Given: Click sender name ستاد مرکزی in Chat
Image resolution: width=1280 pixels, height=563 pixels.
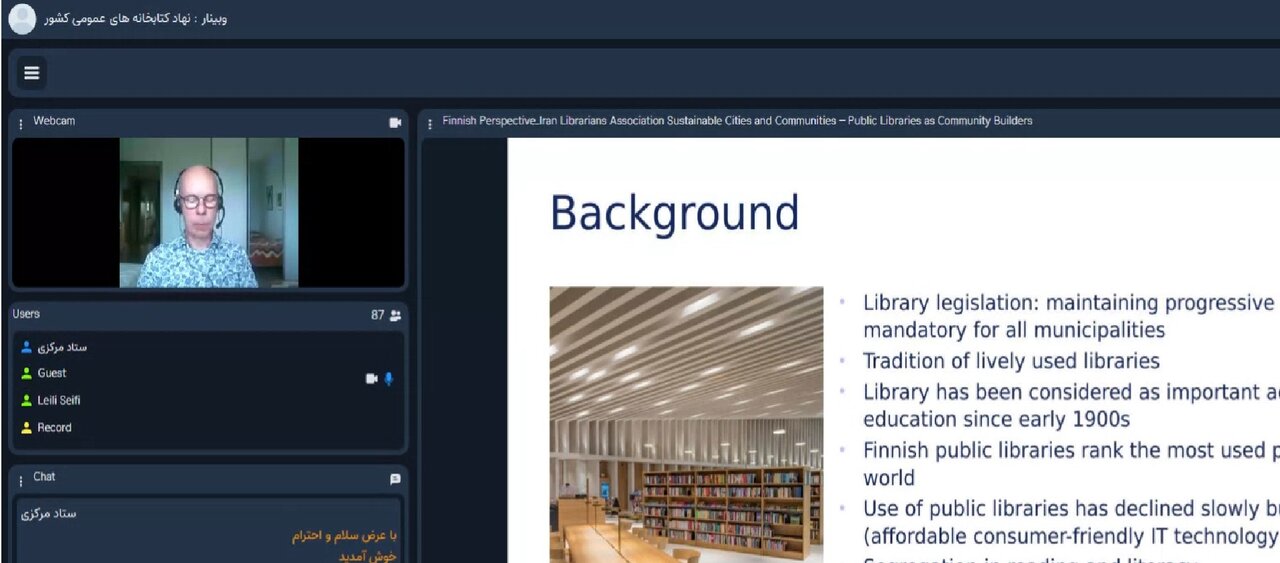Looking at the screenshot, I should tap(49, 513).
